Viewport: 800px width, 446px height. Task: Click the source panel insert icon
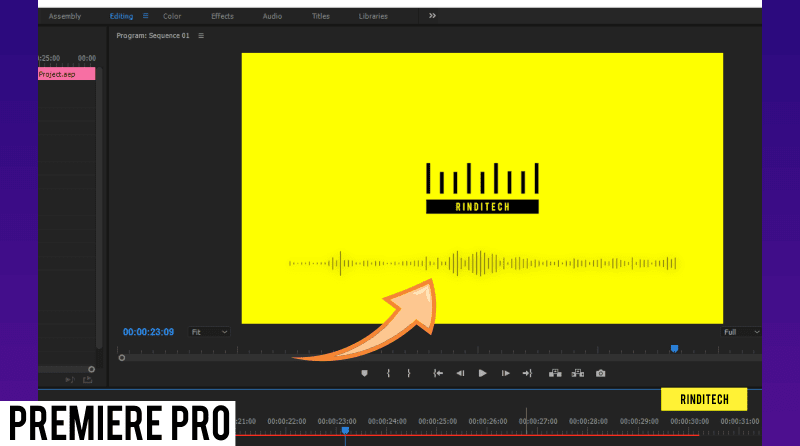70,380
